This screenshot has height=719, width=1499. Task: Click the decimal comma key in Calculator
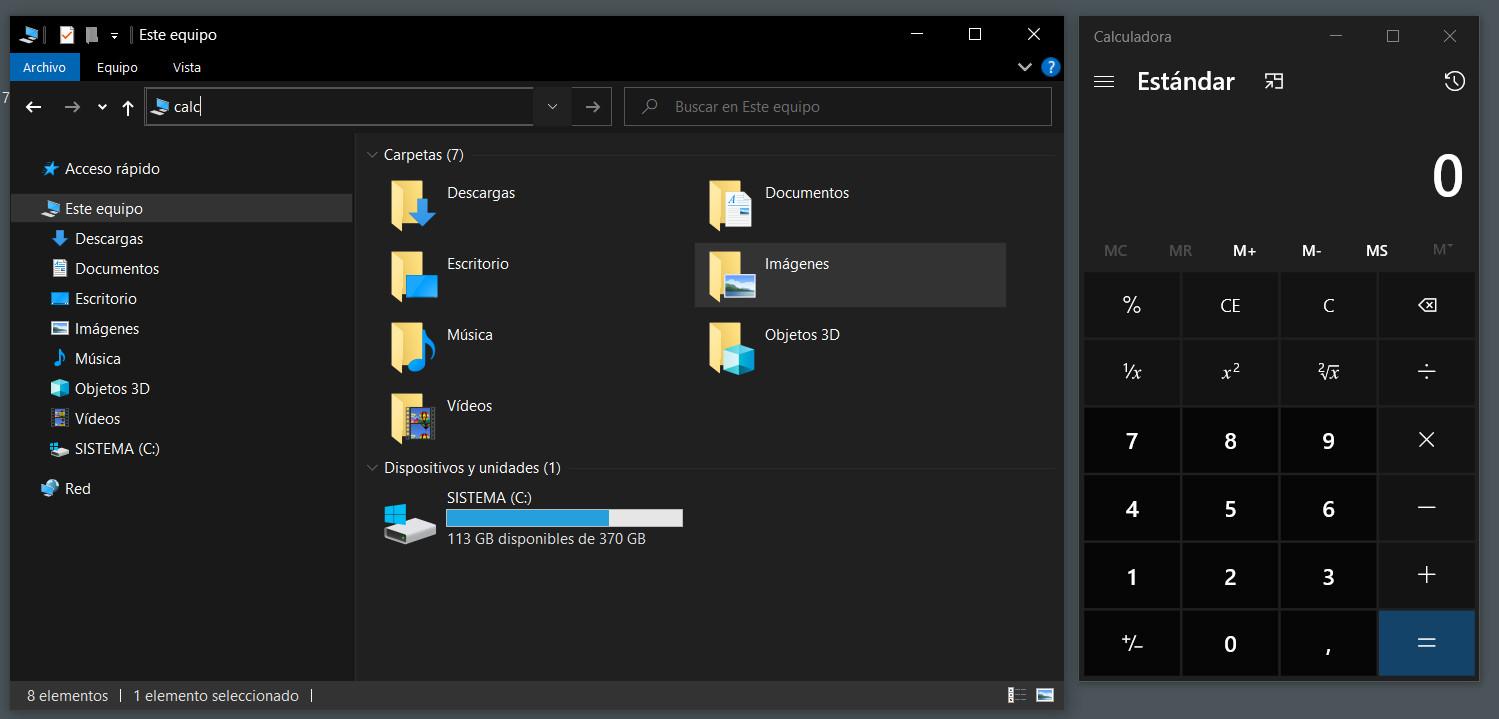click(1328, 643)
